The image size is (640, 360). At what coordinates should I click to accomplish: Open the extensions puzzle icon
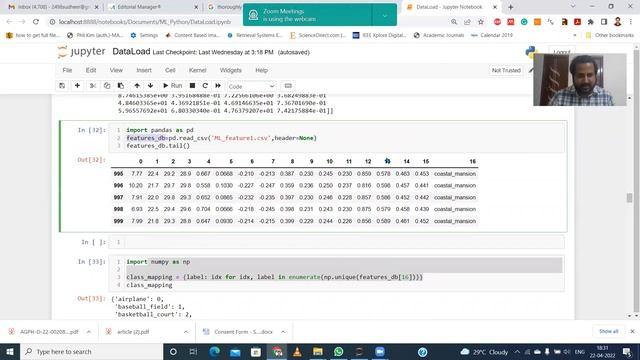(x=591, y=22)
